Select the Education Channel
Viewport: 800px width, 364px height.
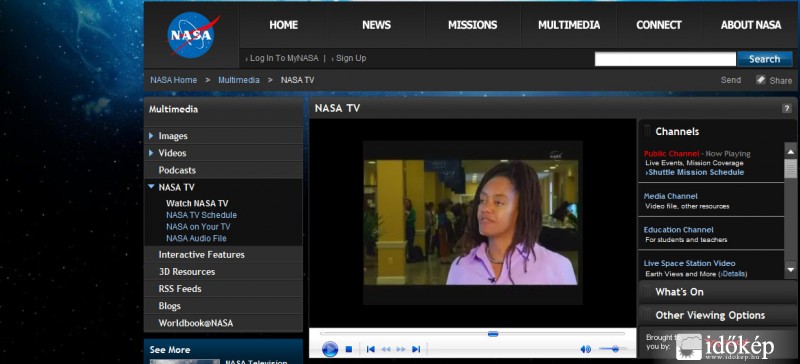tap(679, 230)
